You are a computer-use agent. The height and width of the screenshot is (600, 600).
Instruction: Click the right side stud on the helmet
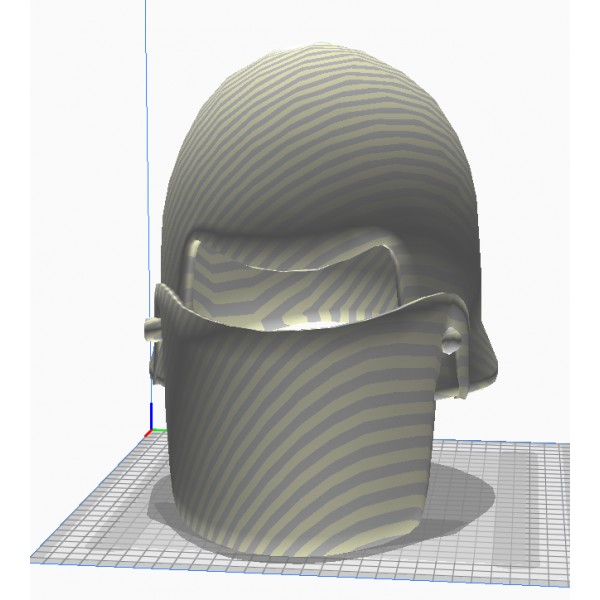click(452, 340)
